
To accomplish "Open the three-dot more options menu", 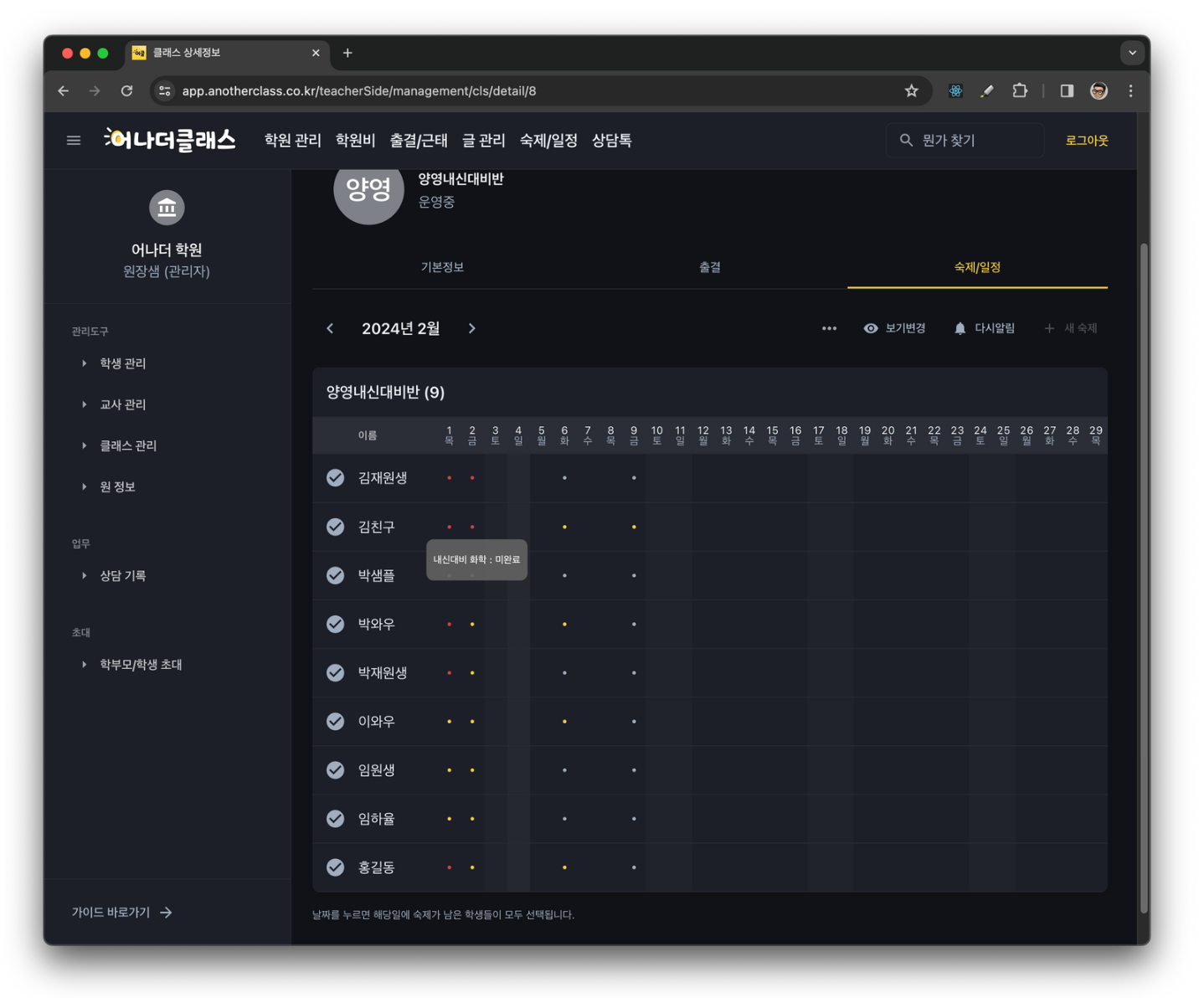I will [x=829, y=328].
